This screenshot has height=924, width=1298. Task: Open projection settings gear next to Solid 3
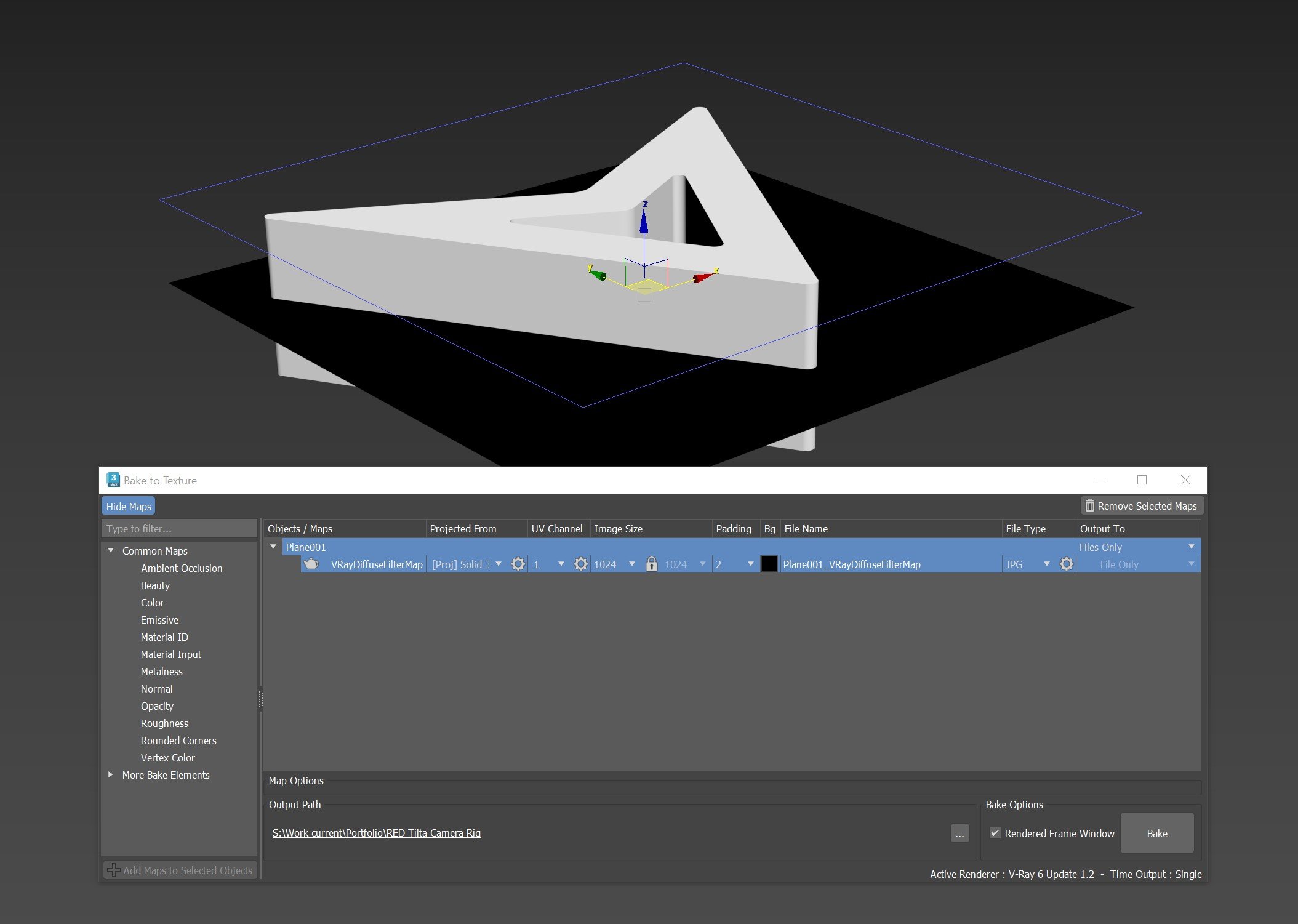coord(518,564)
